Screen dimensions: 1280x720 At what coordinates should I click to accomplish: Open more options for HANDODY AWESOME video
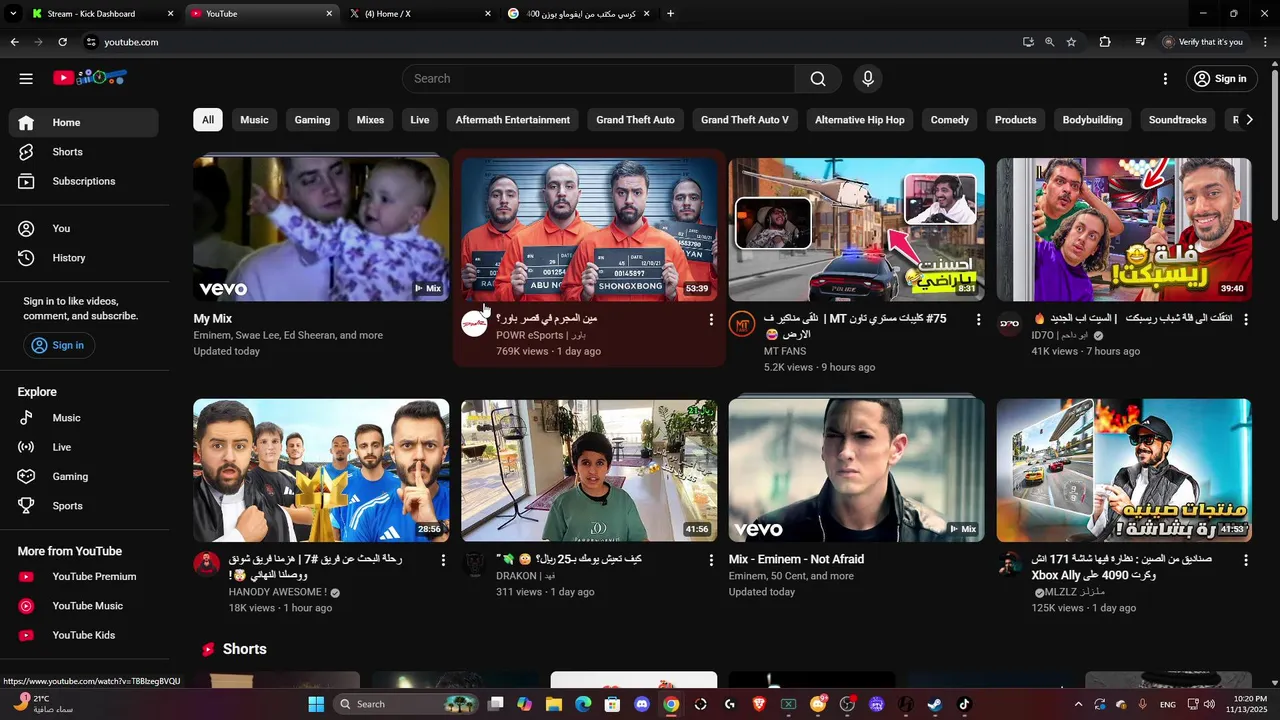pyautogui.click(x=443, y=560)
